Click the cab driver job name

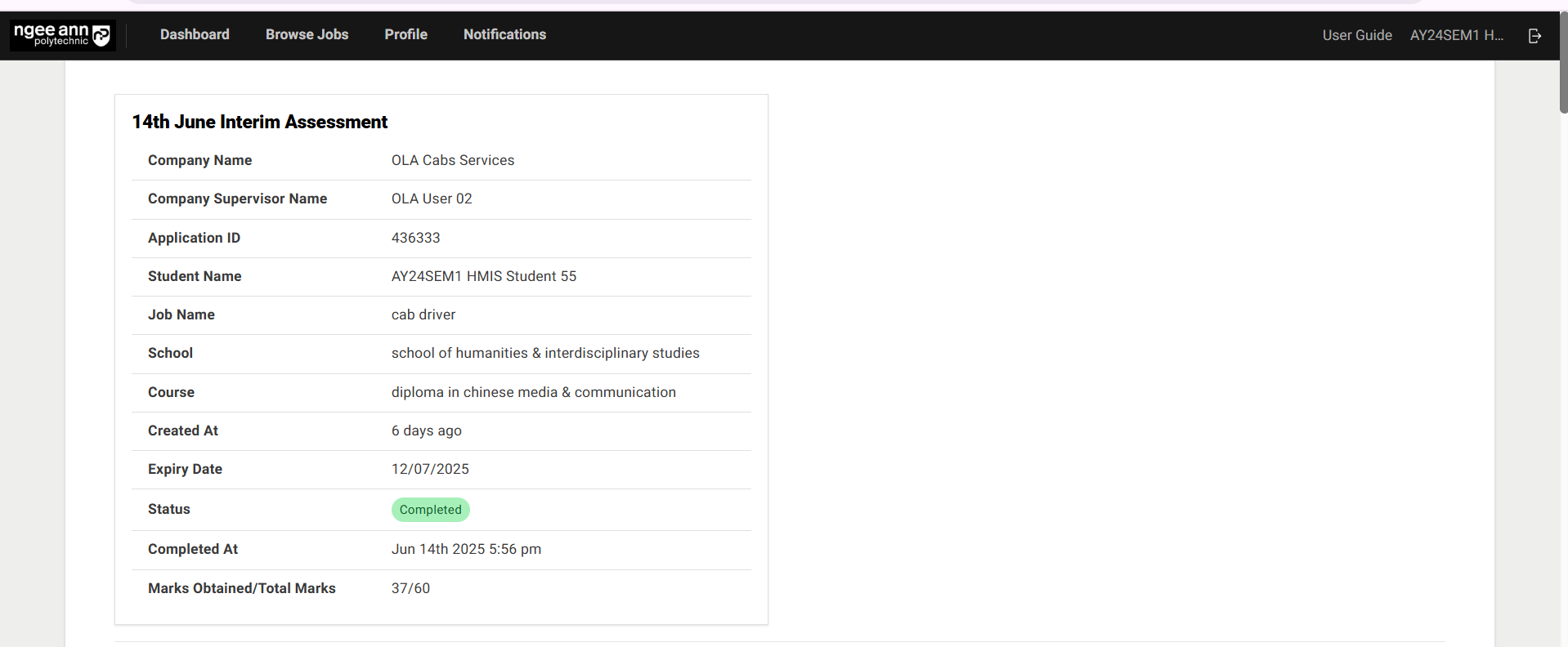pyautogui.click(x=423, y=315)
